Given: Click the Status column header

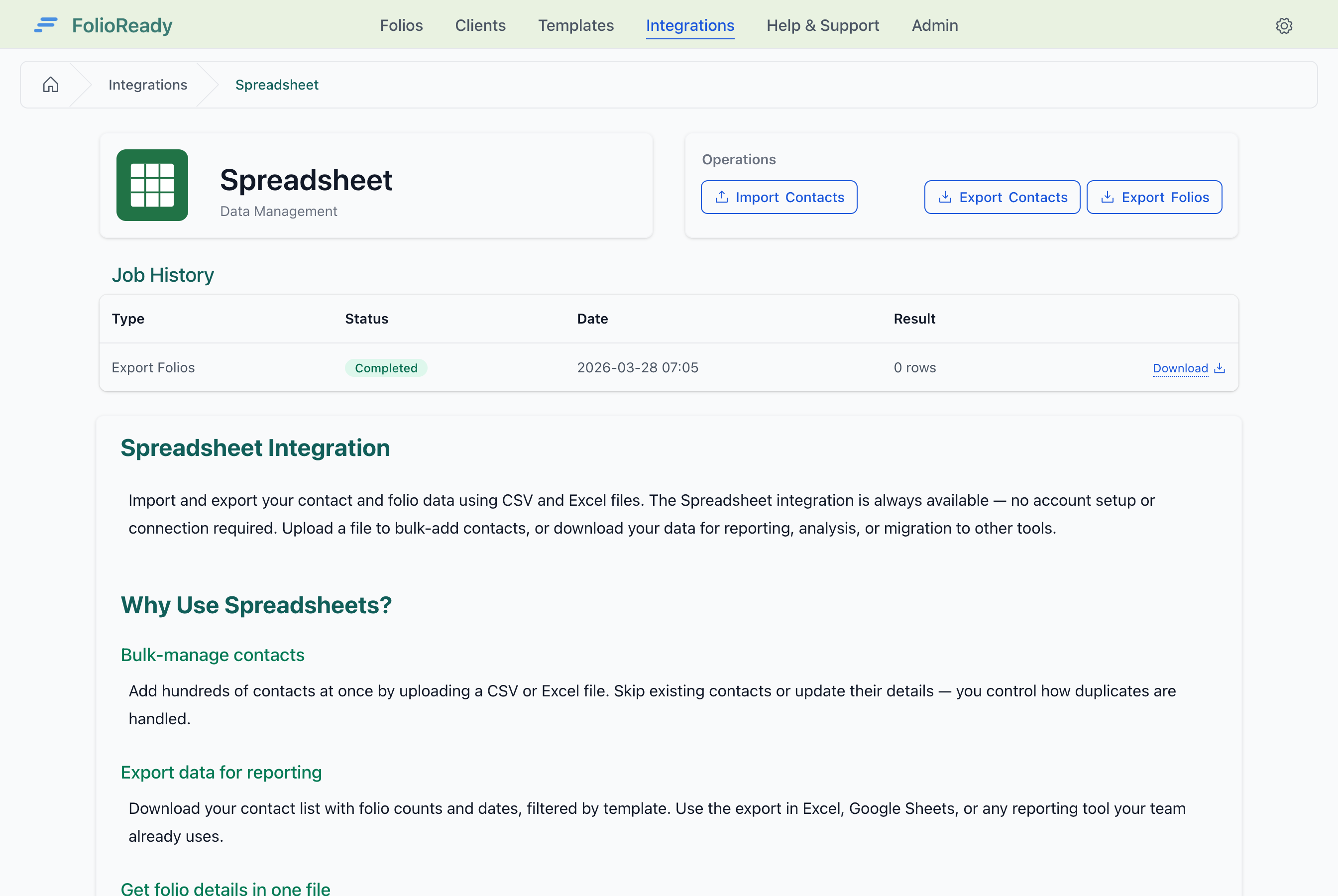Looking at the screenshot, I should pos(366,319).
